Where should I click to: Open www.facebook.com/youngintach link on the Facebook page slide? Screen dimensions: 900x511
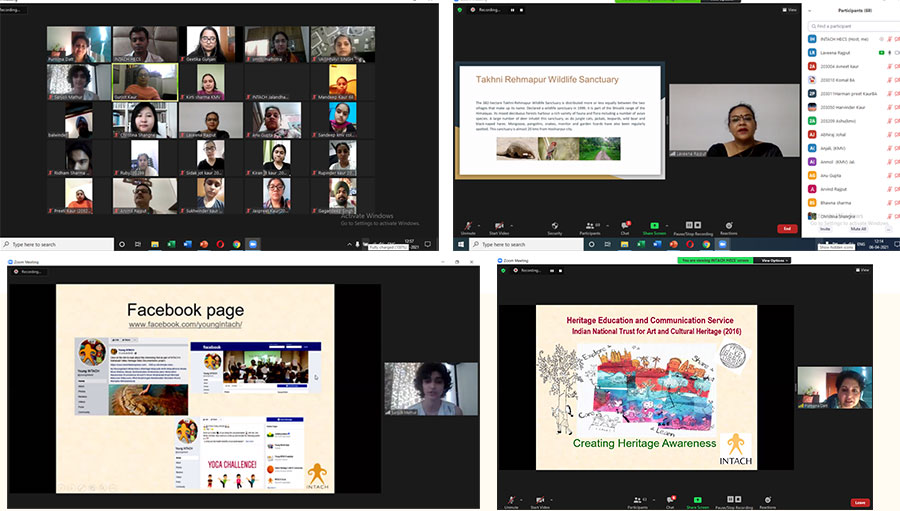pyautogui.click(x=185, y=324)
